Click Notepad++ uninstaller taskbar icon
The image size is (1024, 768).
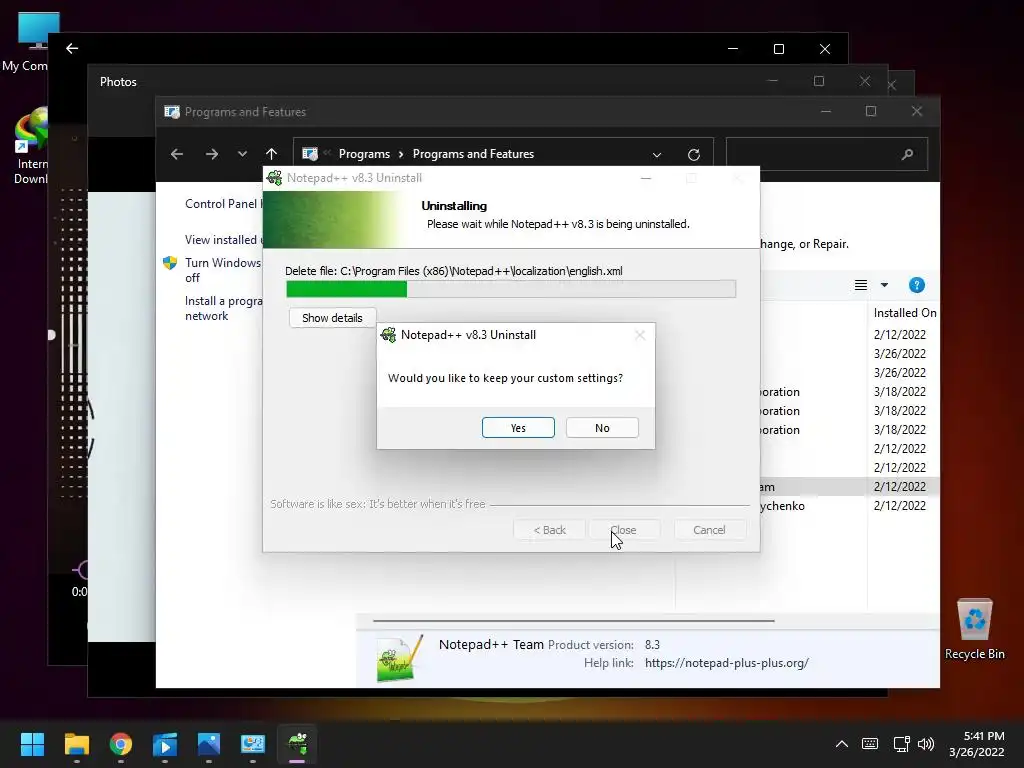pyautogui.click(x=297, y=744)
